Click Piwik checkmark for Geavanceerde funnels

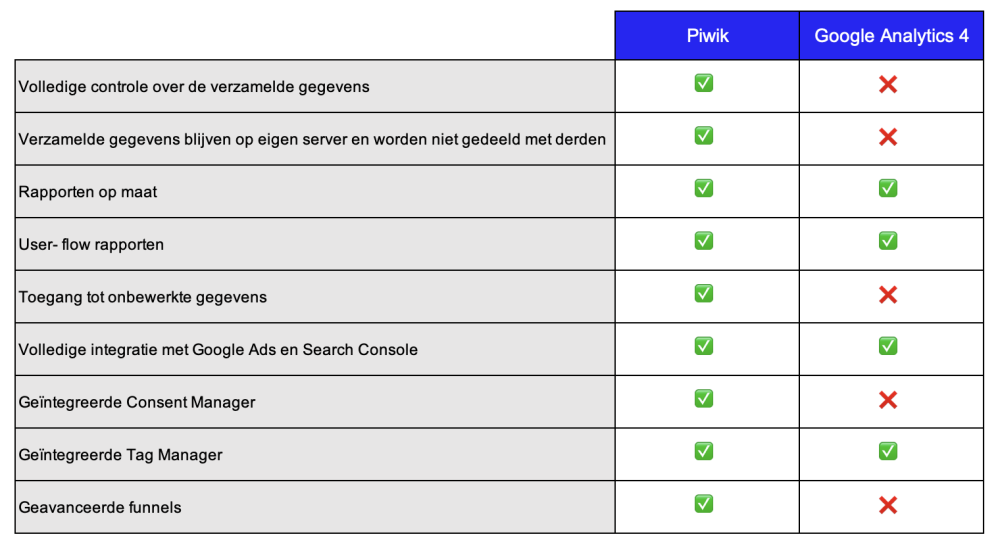coord(703,504)
